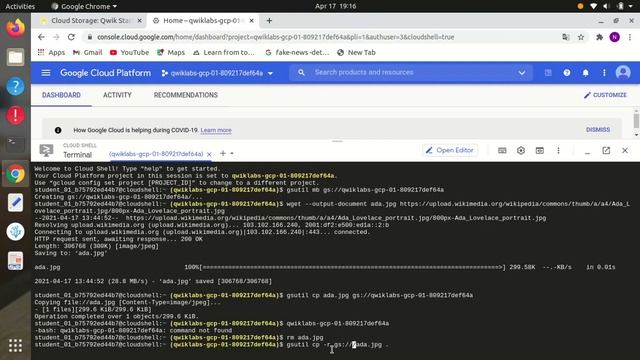Click the CUSTOMIZE button
The image size is (640, 360).
point(605,95)
